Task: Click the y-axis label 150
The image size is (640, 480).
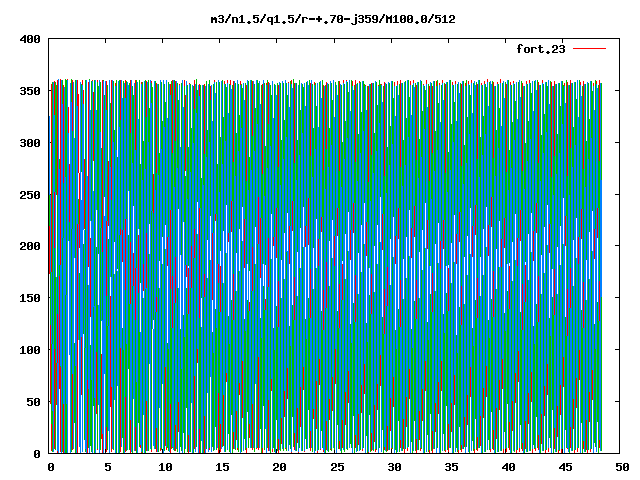Action: tap(30, 298)
